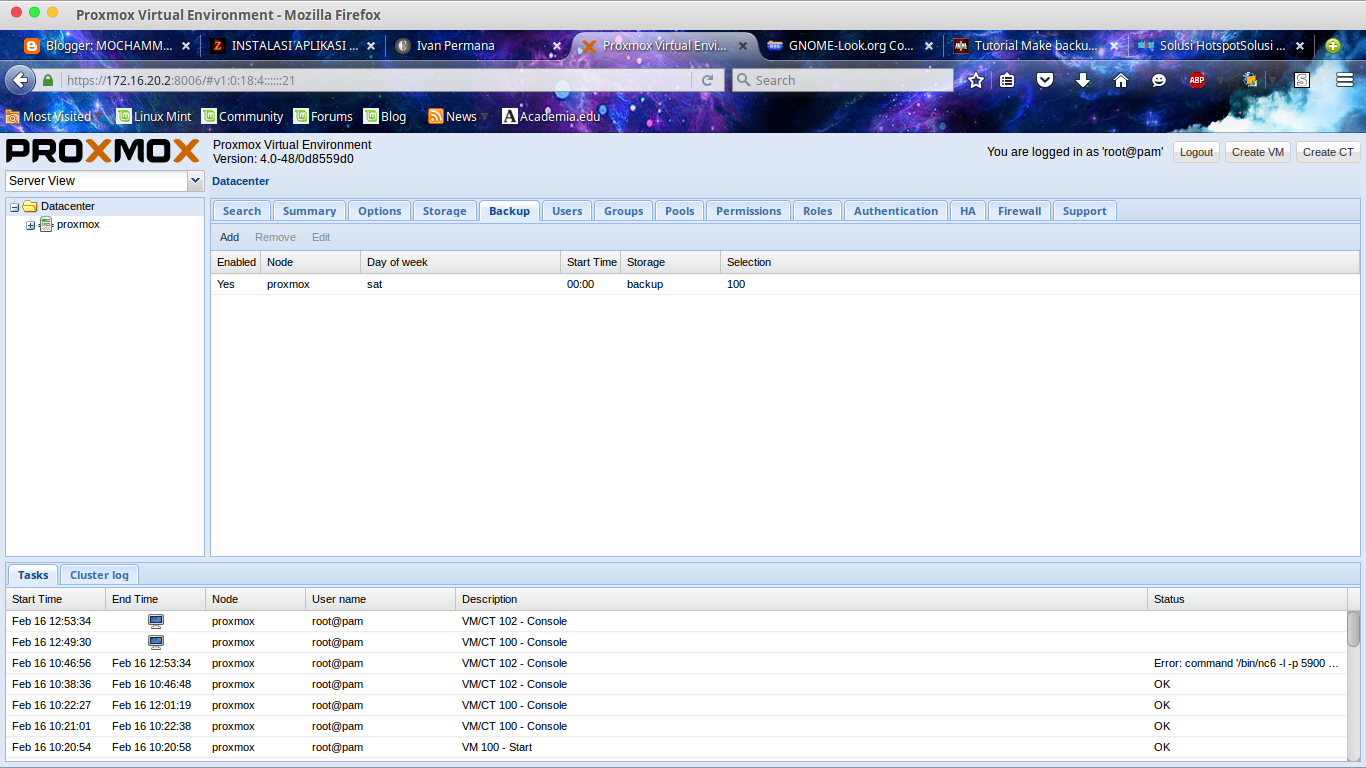Close the INSTALASI APLIKASI tab
1366x768 pixels.
[372, 46]
